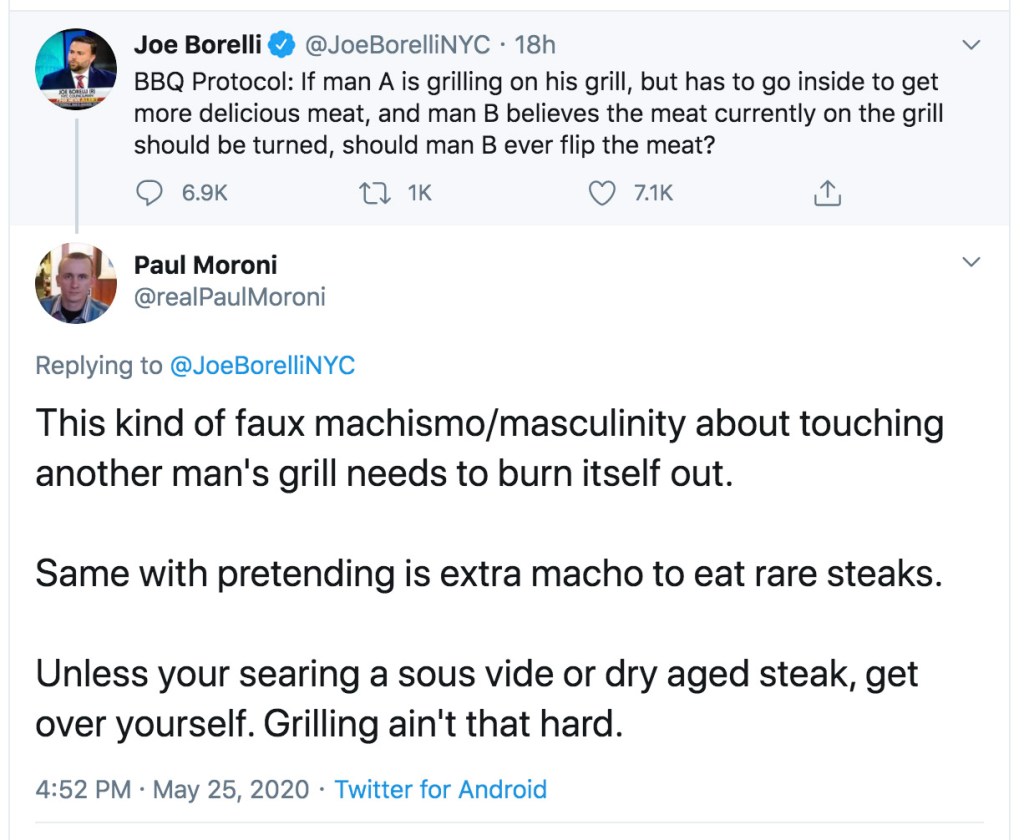This screenshot has height=840, width=1024.
Task: Click the @realPaulMoroni handle
Action: point(229,297)
